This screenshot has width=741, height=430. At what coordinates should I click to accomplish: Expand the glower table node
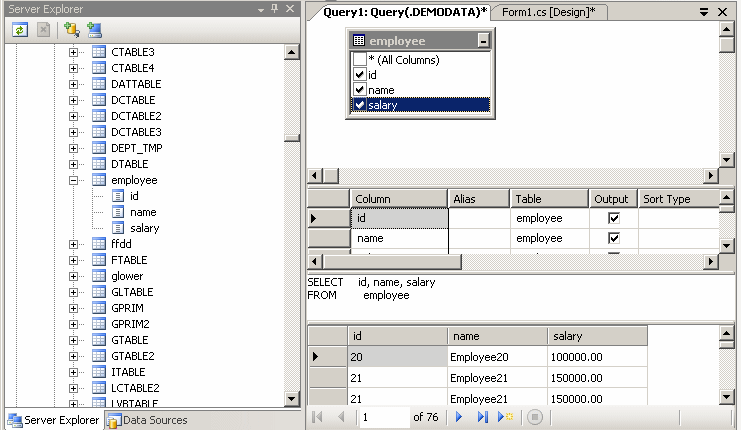pos(74,276)
